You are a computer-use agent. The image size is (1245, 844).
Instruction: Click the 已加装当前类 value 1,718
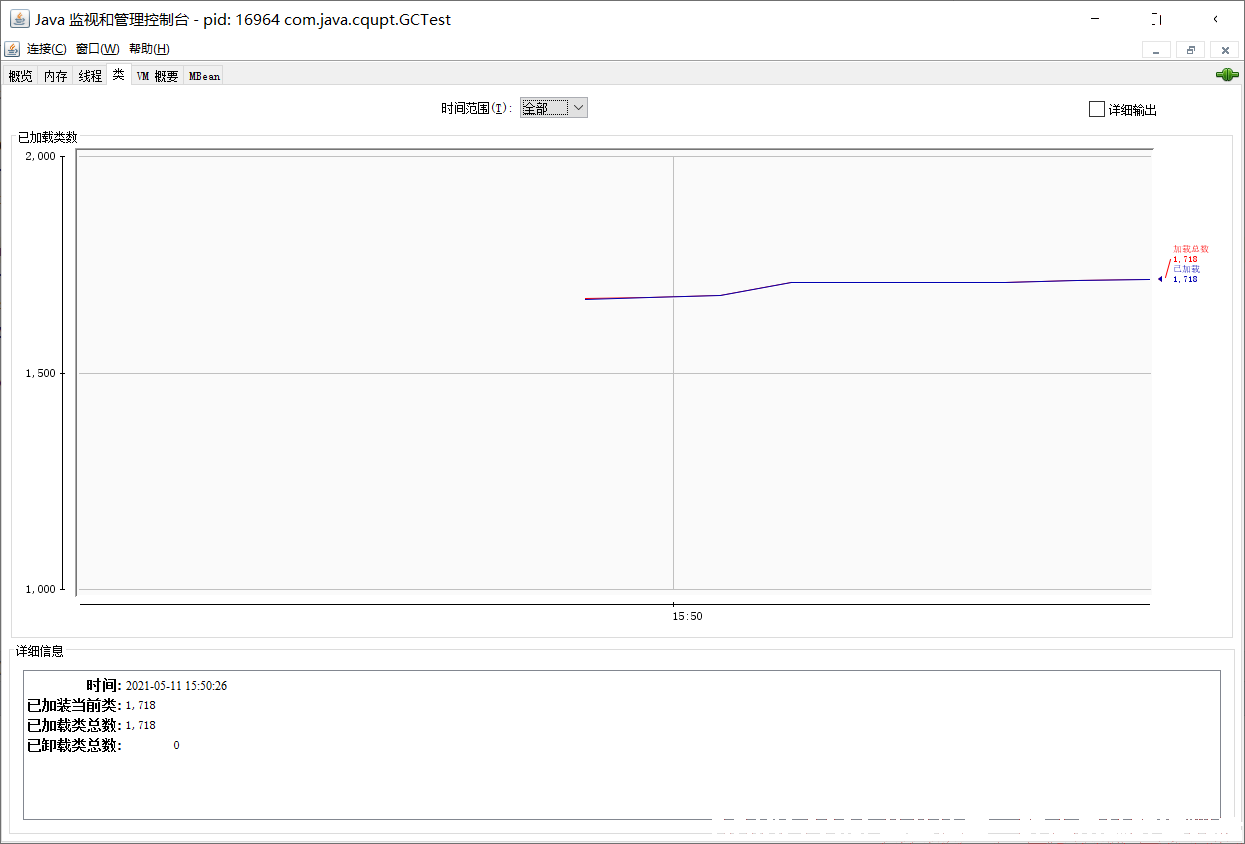point(140,705)
